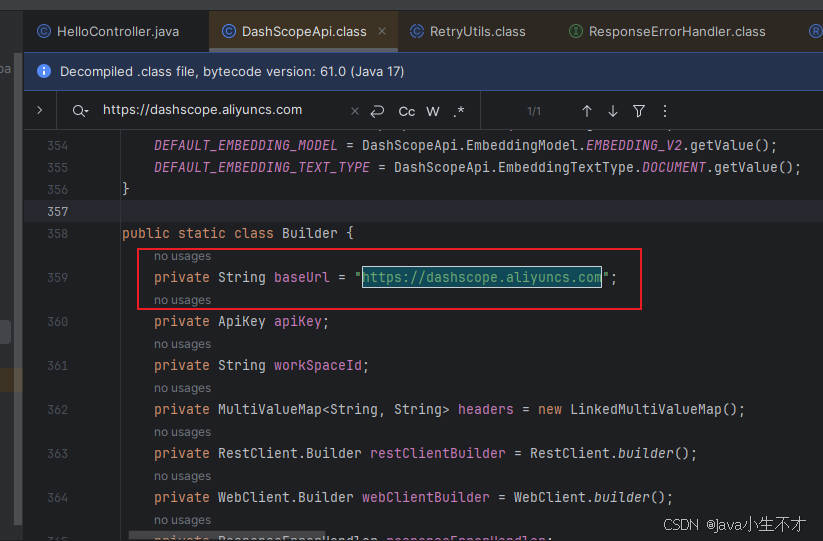Click line number 359 in gutter

pos(58,277)
